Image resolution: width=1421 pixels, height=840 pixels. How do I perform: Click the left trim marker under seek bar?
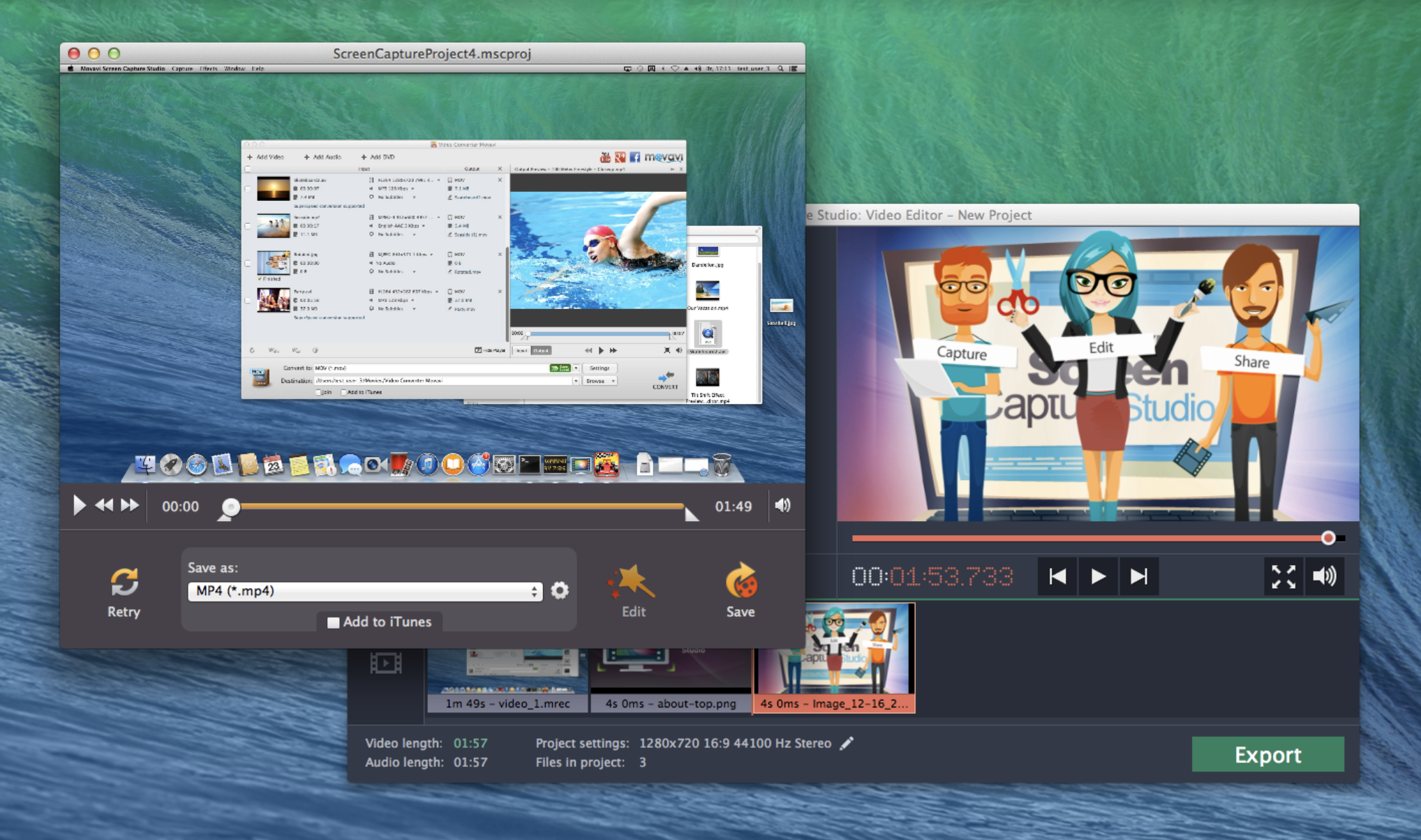[x=225, y=517]
